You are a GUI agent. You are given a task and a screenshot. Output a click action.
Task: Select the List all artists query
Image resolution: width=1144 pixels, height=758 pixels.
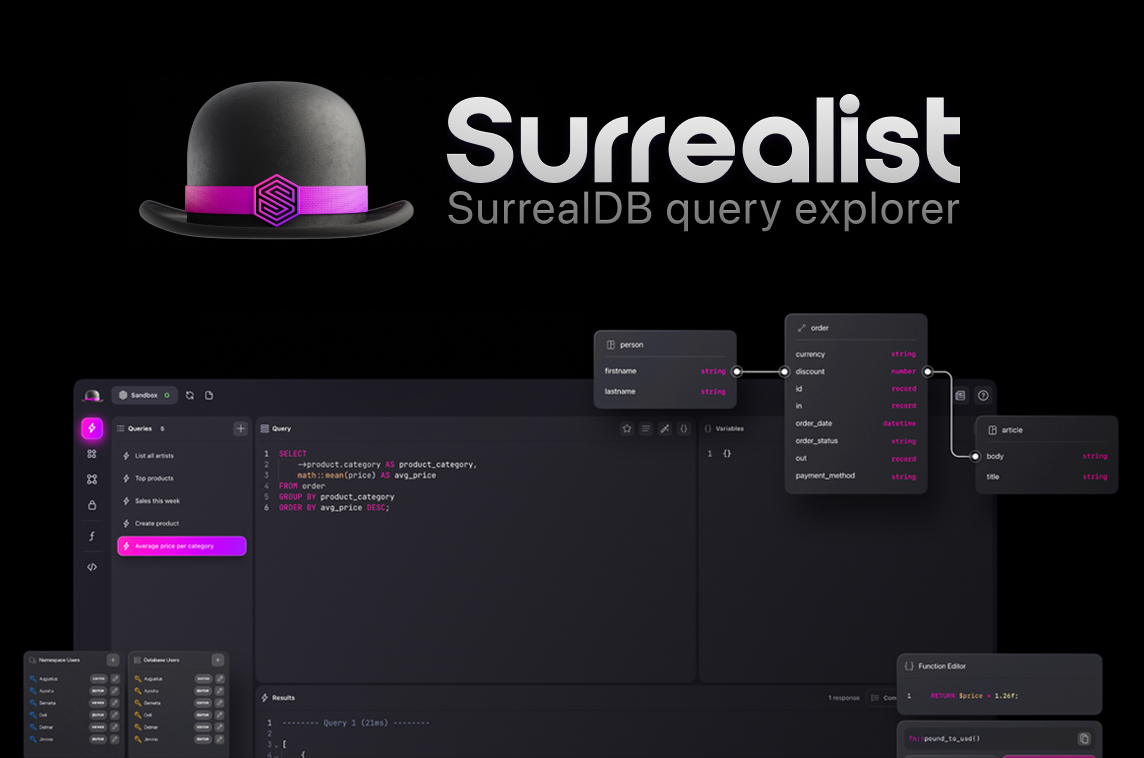(x=181, y=456)
